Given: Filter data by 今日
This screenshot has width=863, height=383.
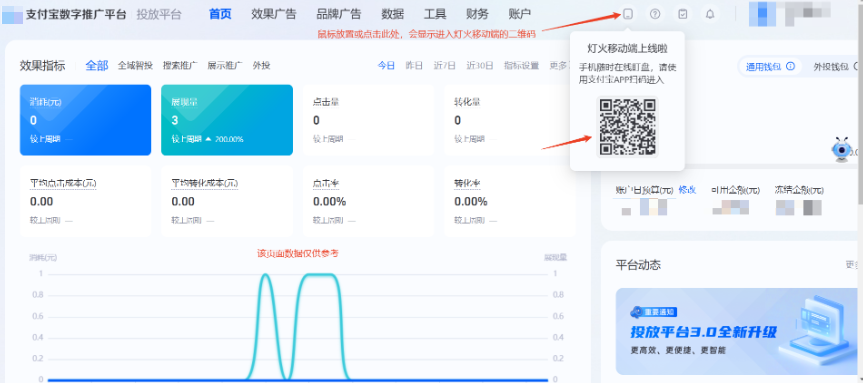Looking at the screenshot, I should coord(386,65).
